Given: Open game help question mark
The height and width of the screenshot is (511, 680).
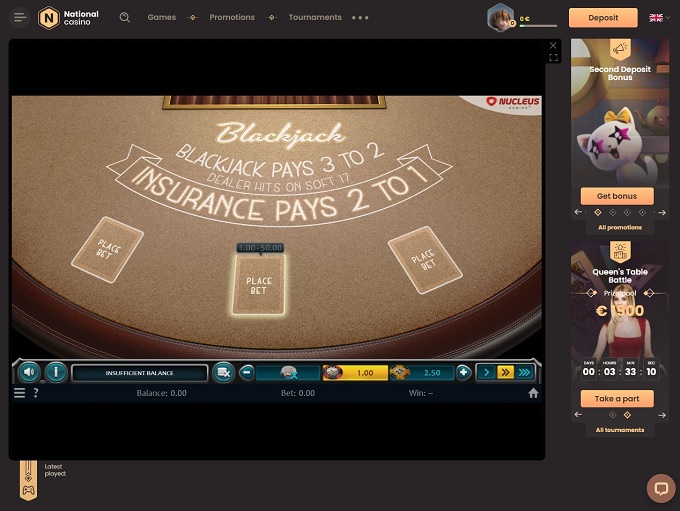Looking at the screenshot, I should 36,393.
